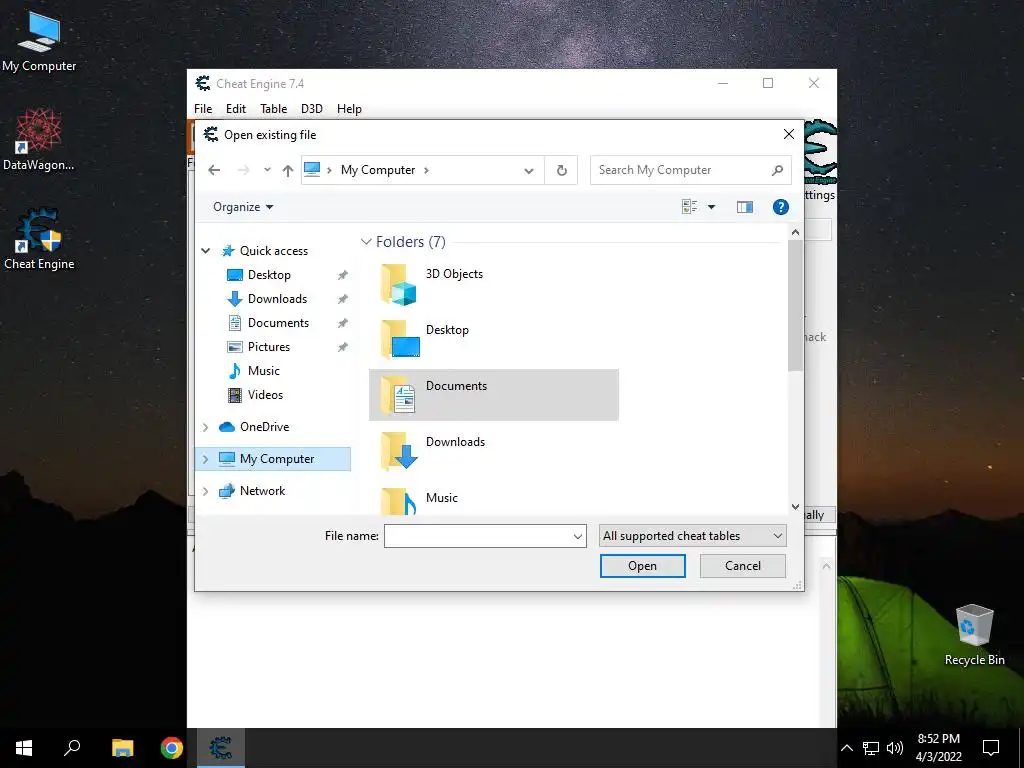
Task: Click the Cancel button
Action: pyautogui.click(x=743, y=566)
